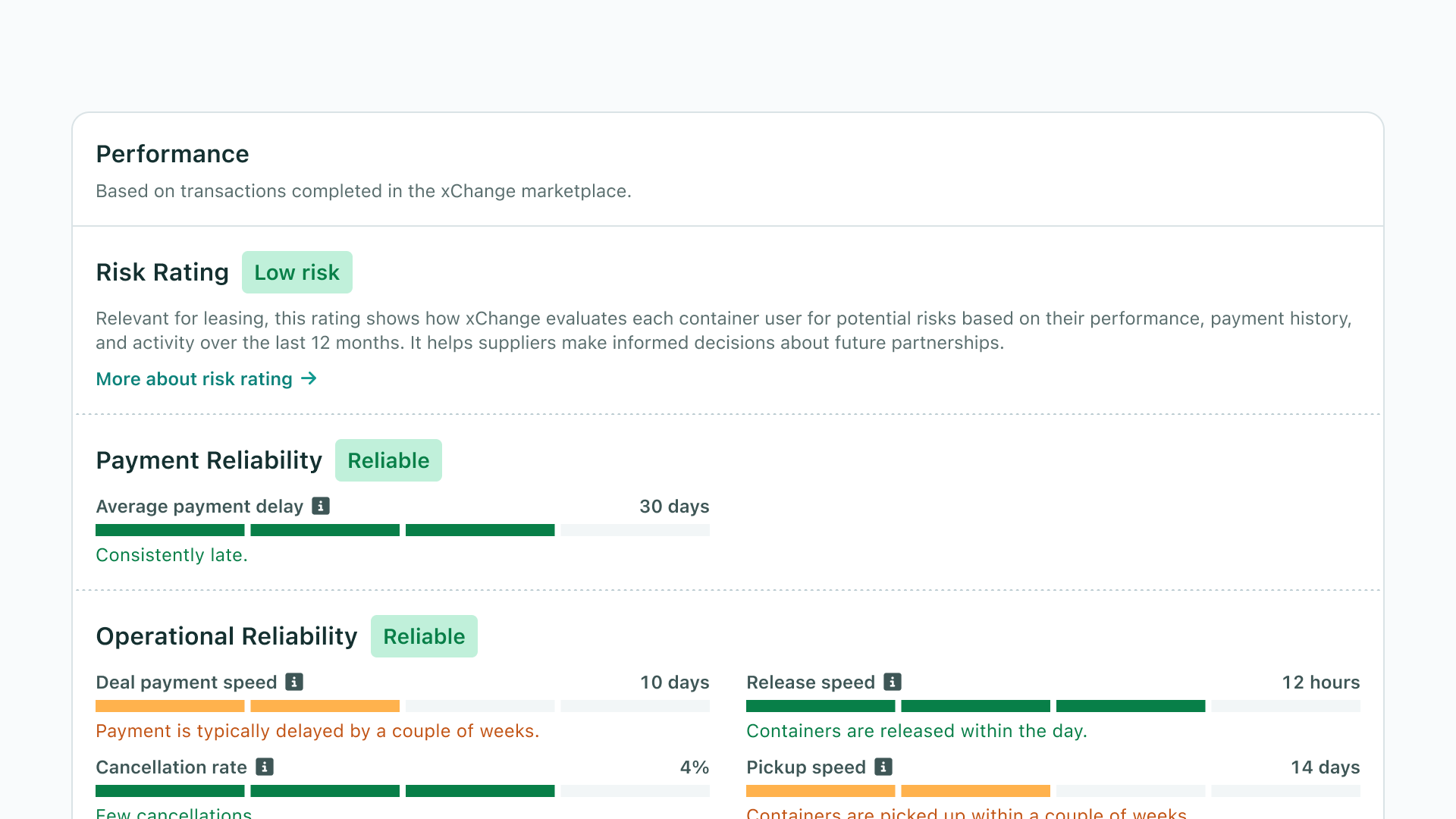Toggle the Few cancellations status label

click(x=174, y=813)
